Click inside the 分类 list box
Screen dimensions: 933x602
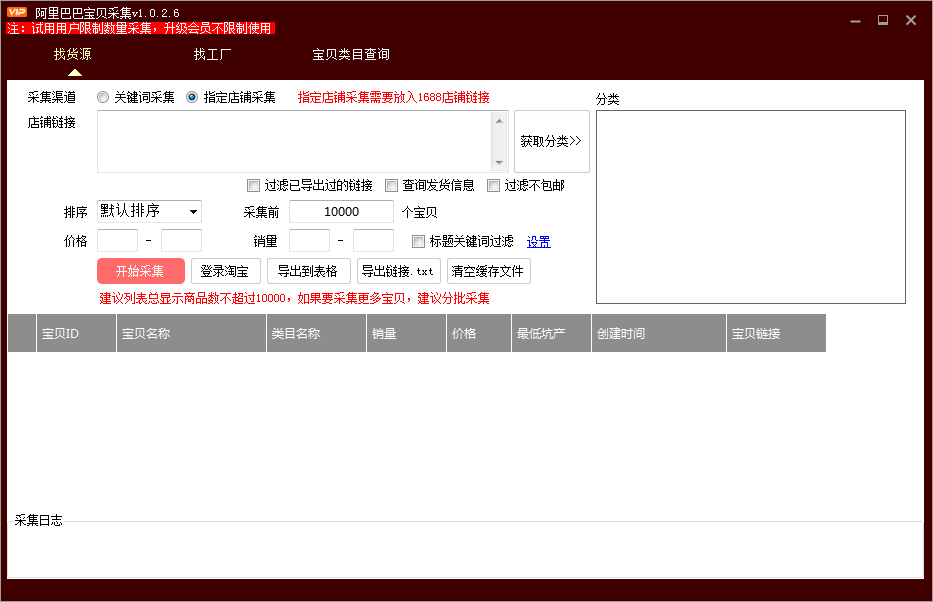[751, 207]
